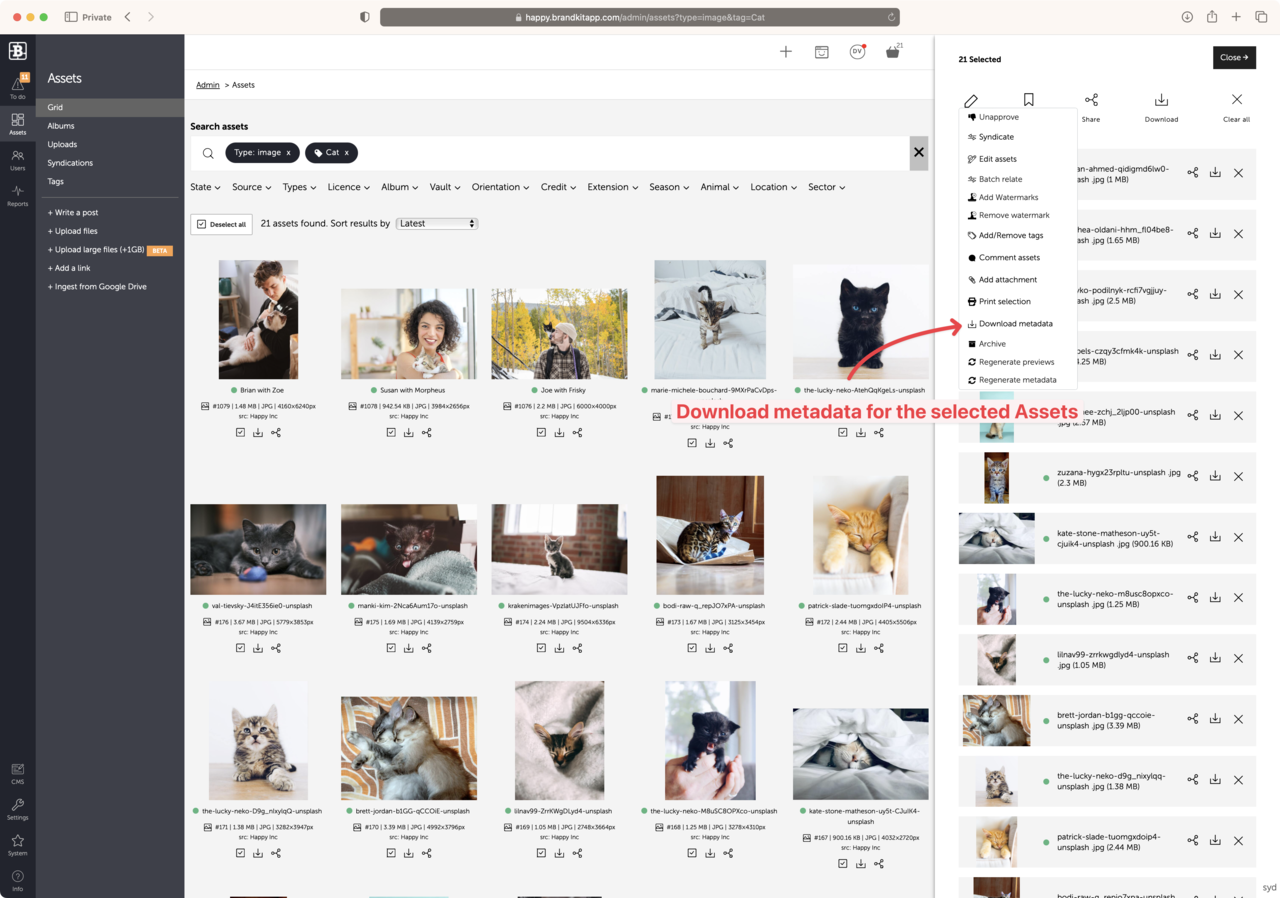
Task: Click the plus icon in top toolbar
Action: [786, 52]
